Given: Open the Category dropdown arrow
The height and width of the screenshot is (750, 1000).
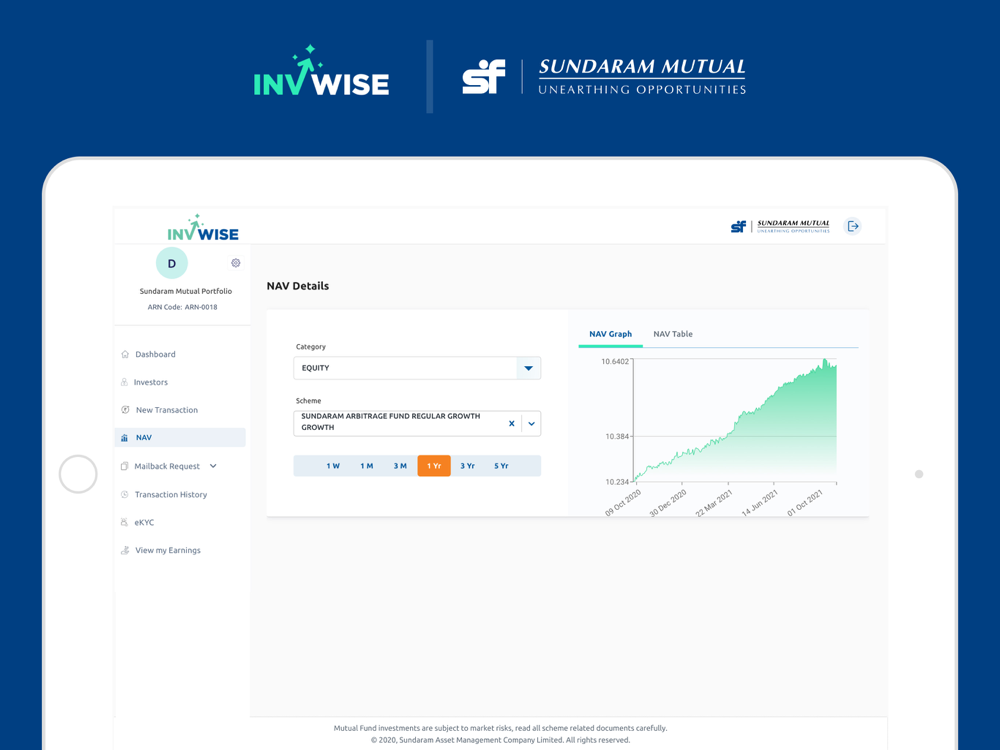Looking at the screenshot, I should pyautogui.click(x=528, y=368).
